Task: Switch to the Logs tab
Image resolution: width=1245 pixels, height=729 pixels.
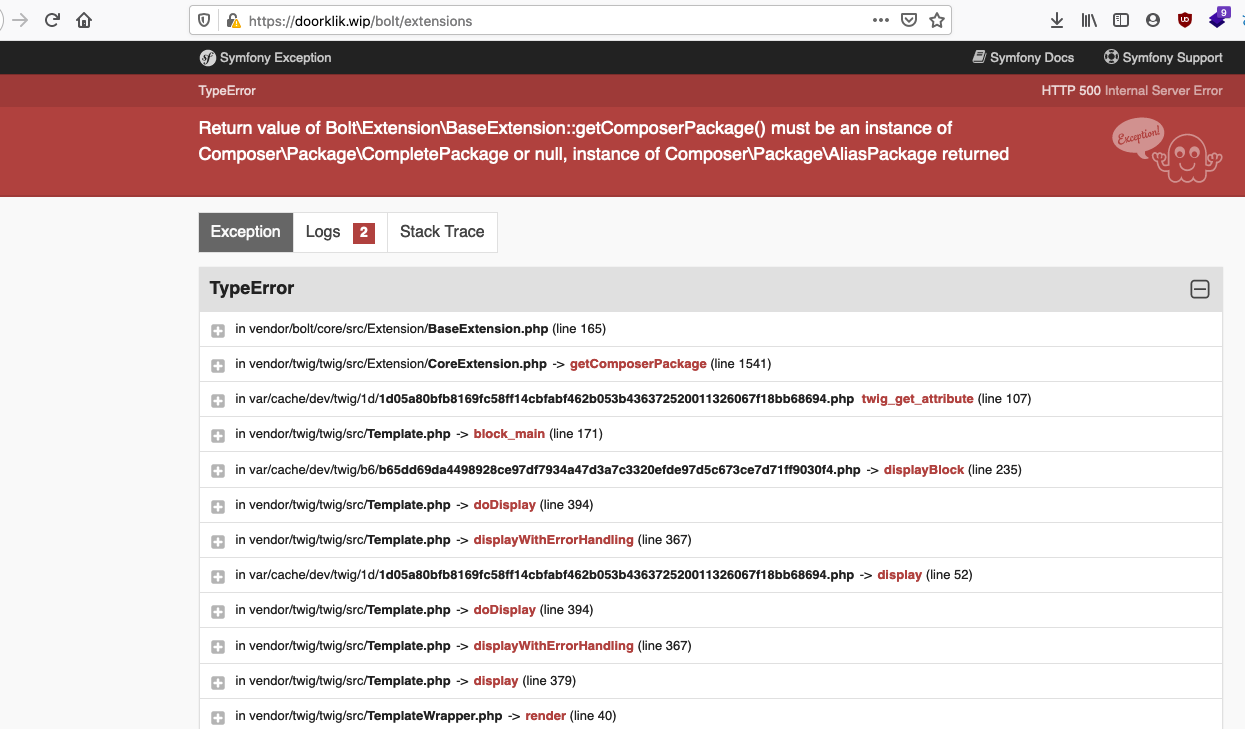Action: coord(340,232)
